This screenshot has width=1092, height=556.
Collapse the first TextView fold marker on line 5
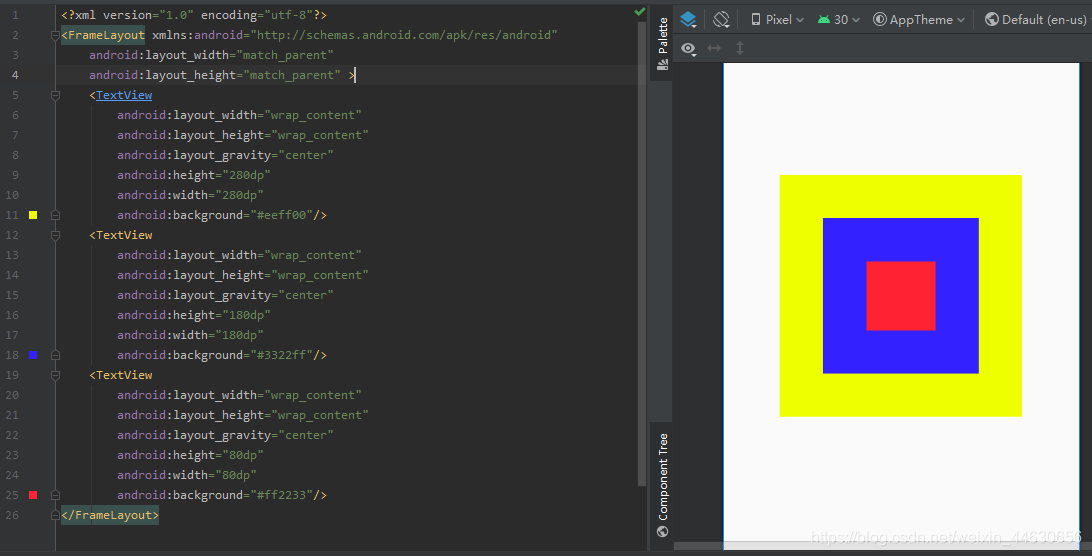pyautogui.click(x=55, y=95)
